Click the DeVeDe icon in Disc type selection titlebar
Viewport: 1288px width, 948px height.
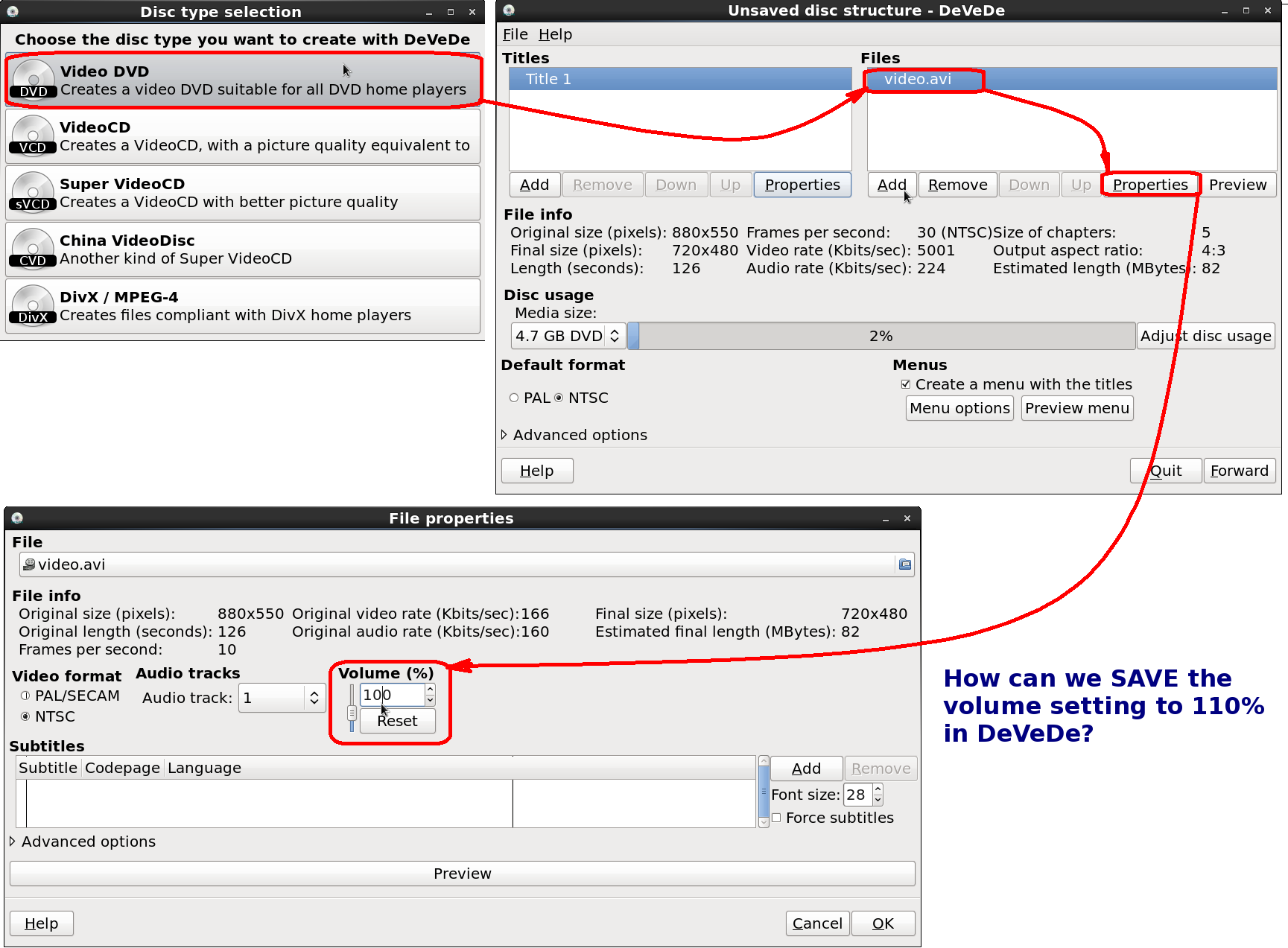click(13, 12)
